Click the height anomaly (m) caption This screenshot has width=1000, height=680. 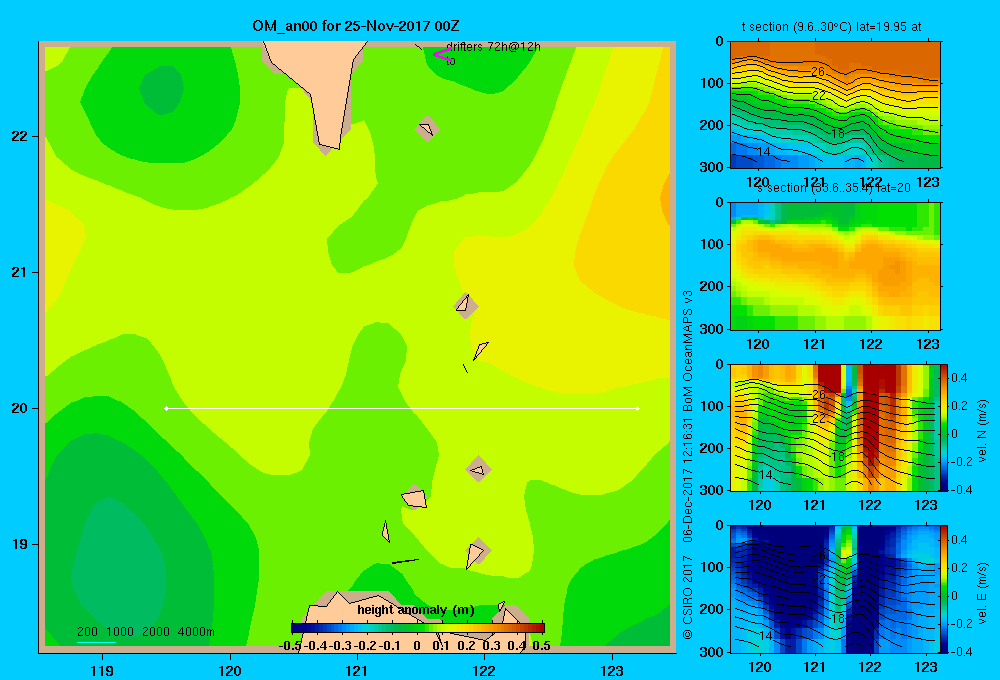click(416, 610)
